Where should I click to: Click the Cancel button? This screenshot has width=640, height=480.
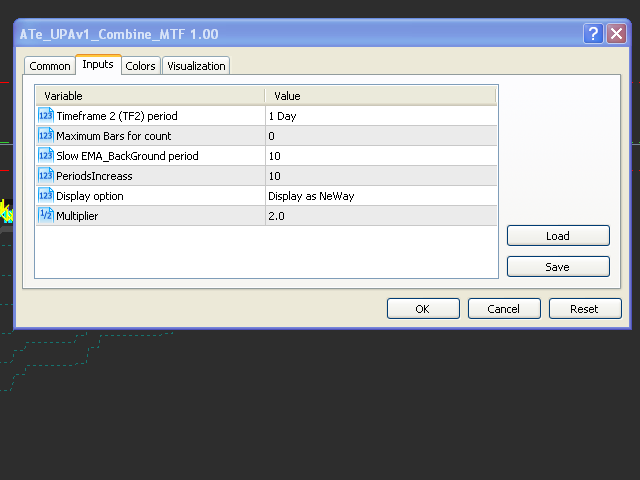[504, 309]
